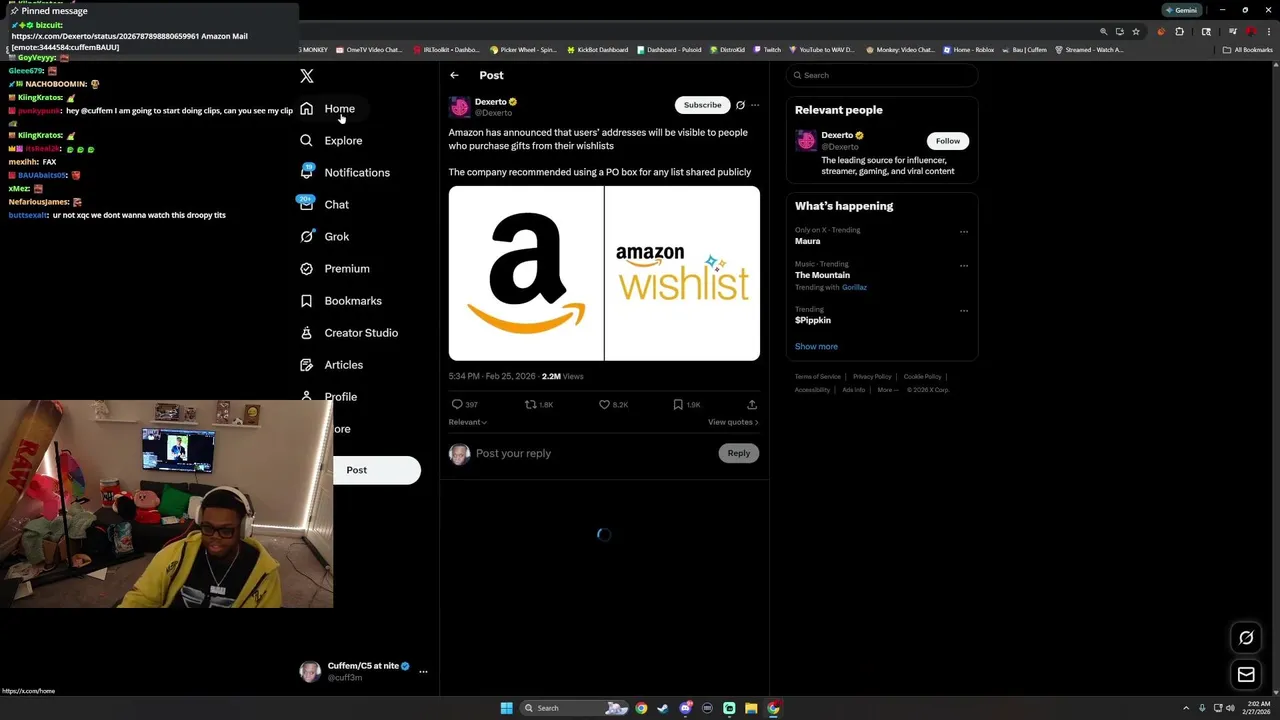
Task: Open the Chrome extensions puzzle icon
Action: [x=1179, y=31]
